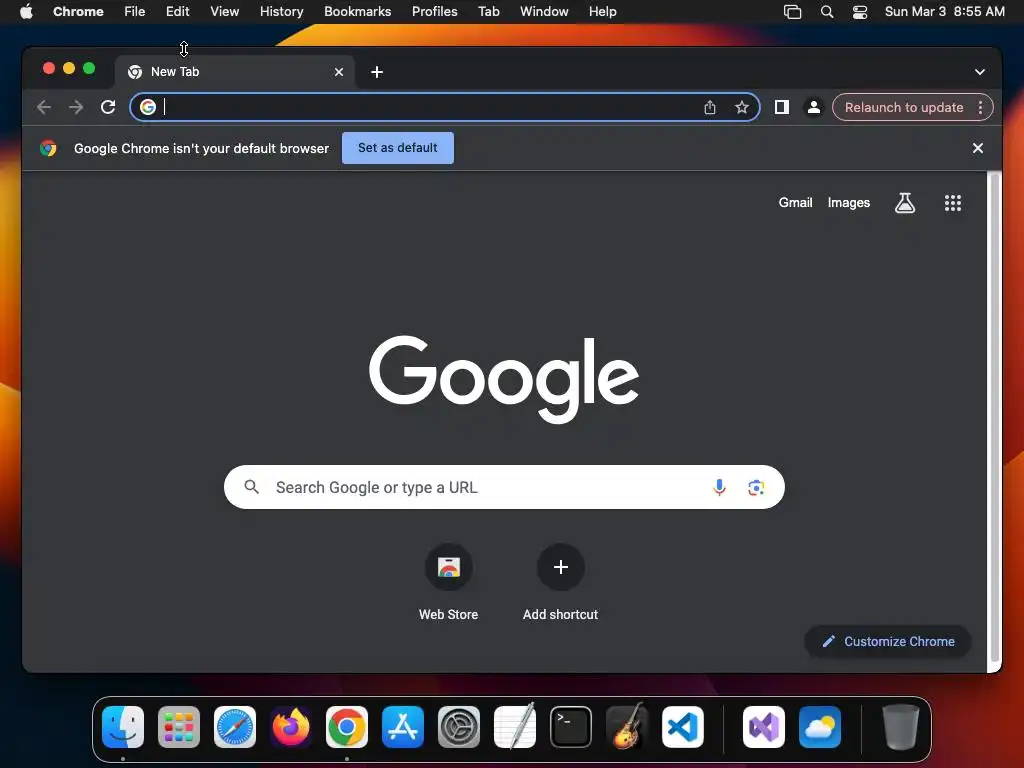1024x768 pixels.
Task: Open the Profiles menu
Action: 434,12
